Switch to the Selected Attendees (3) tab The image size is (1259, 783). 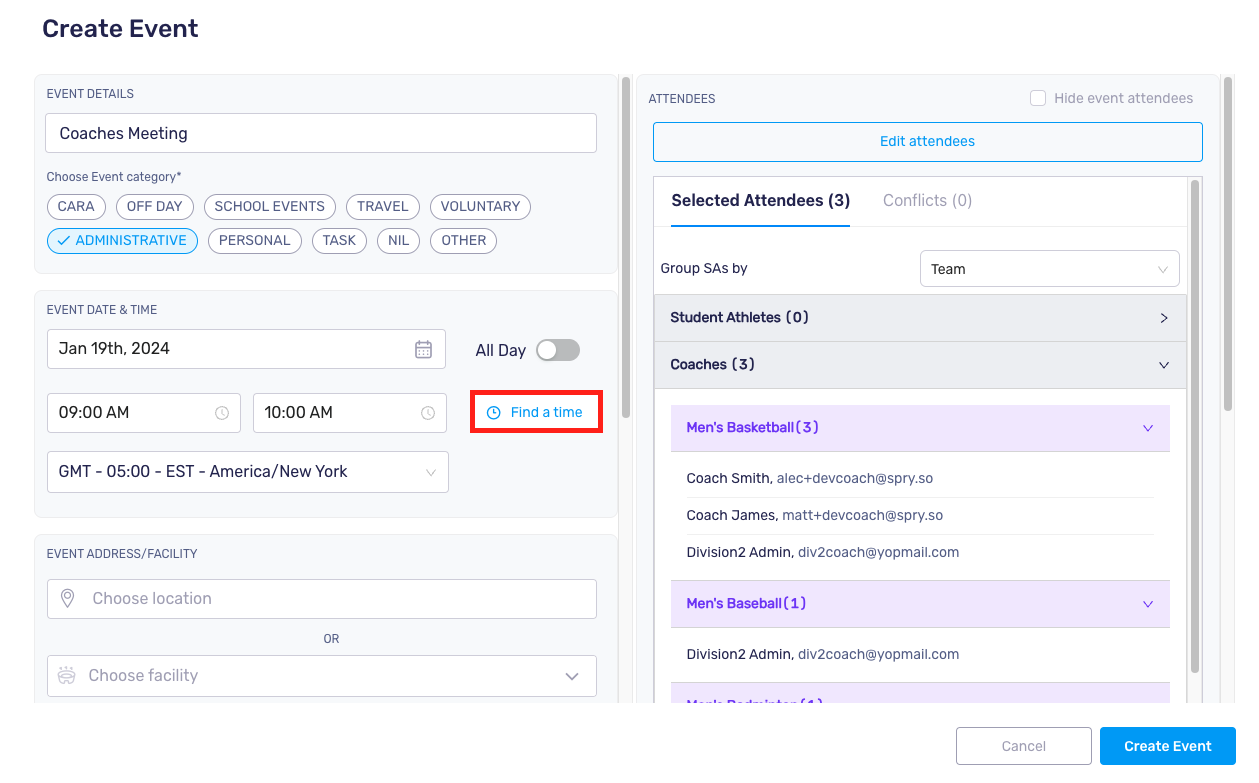(x=761, y=201)
